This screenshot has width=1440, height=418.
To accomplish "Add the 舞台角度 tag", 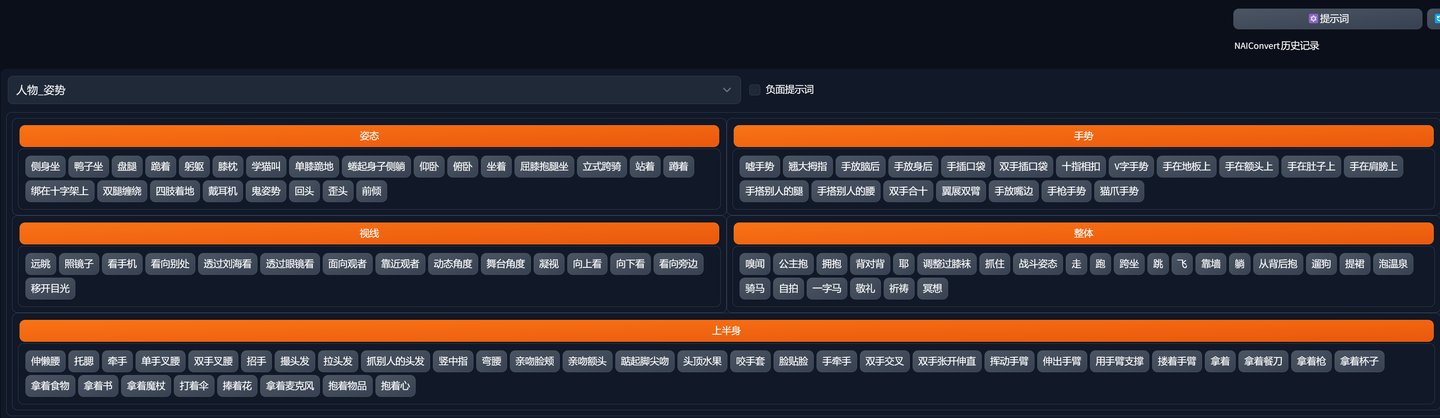I will 506,264.
